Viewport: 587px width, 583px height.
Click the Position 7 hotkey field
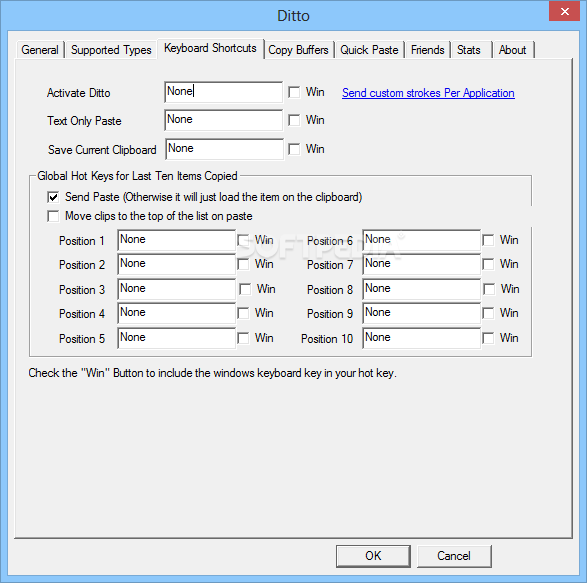point(422,264)
